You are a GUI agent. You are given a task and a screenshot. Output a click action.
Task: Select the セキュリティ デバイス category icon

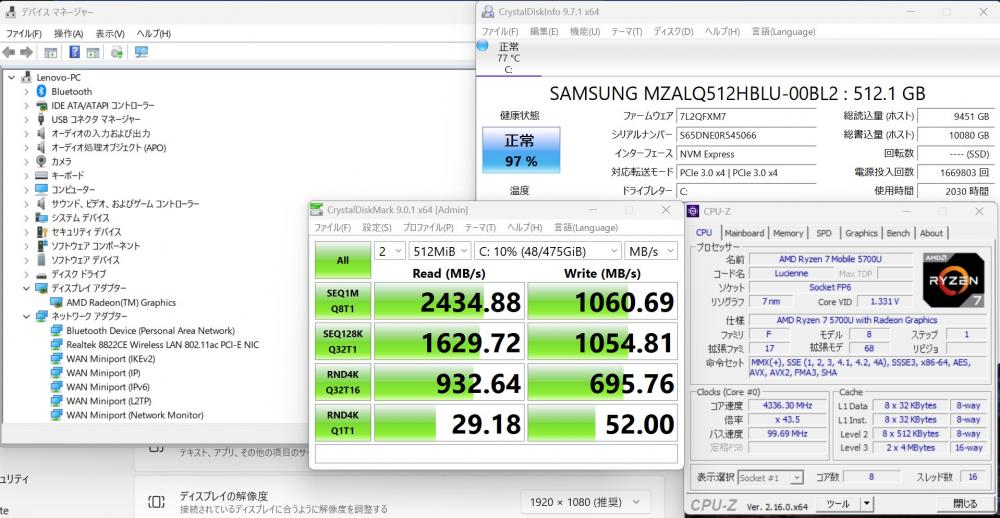(x=41, y=232)
